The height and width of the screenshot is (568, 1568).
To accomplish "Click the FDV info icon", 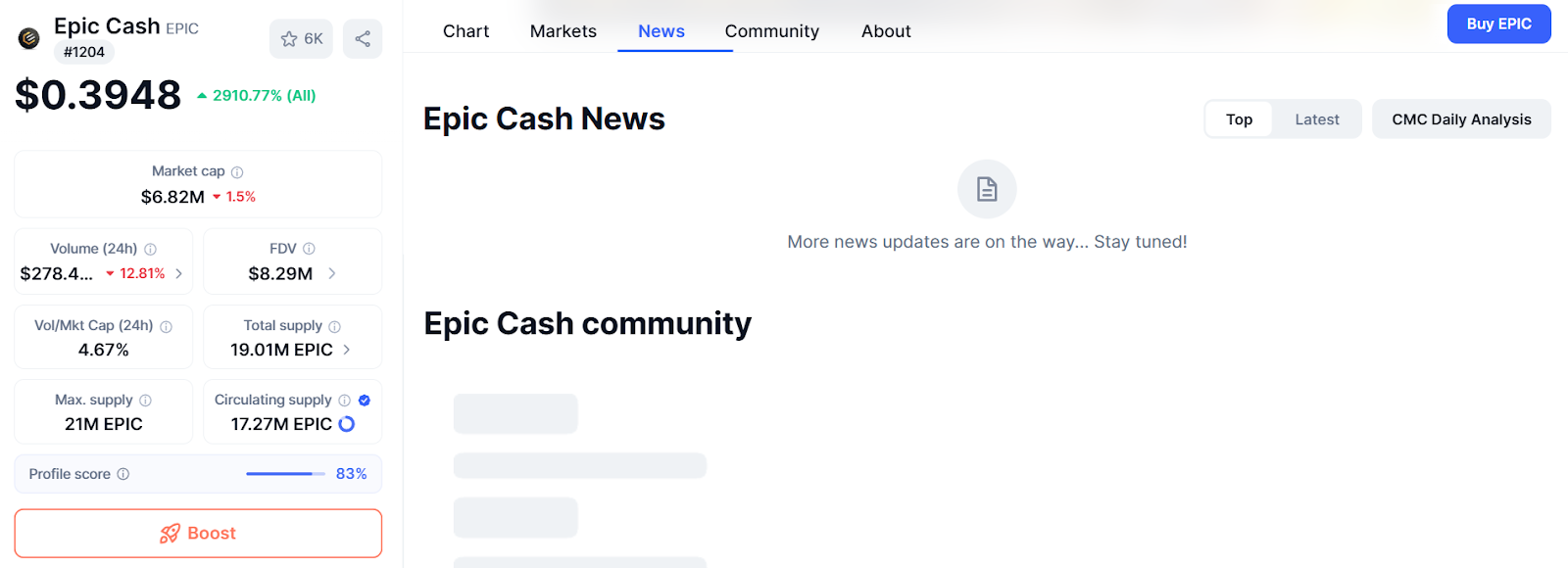I will (309, 249).
